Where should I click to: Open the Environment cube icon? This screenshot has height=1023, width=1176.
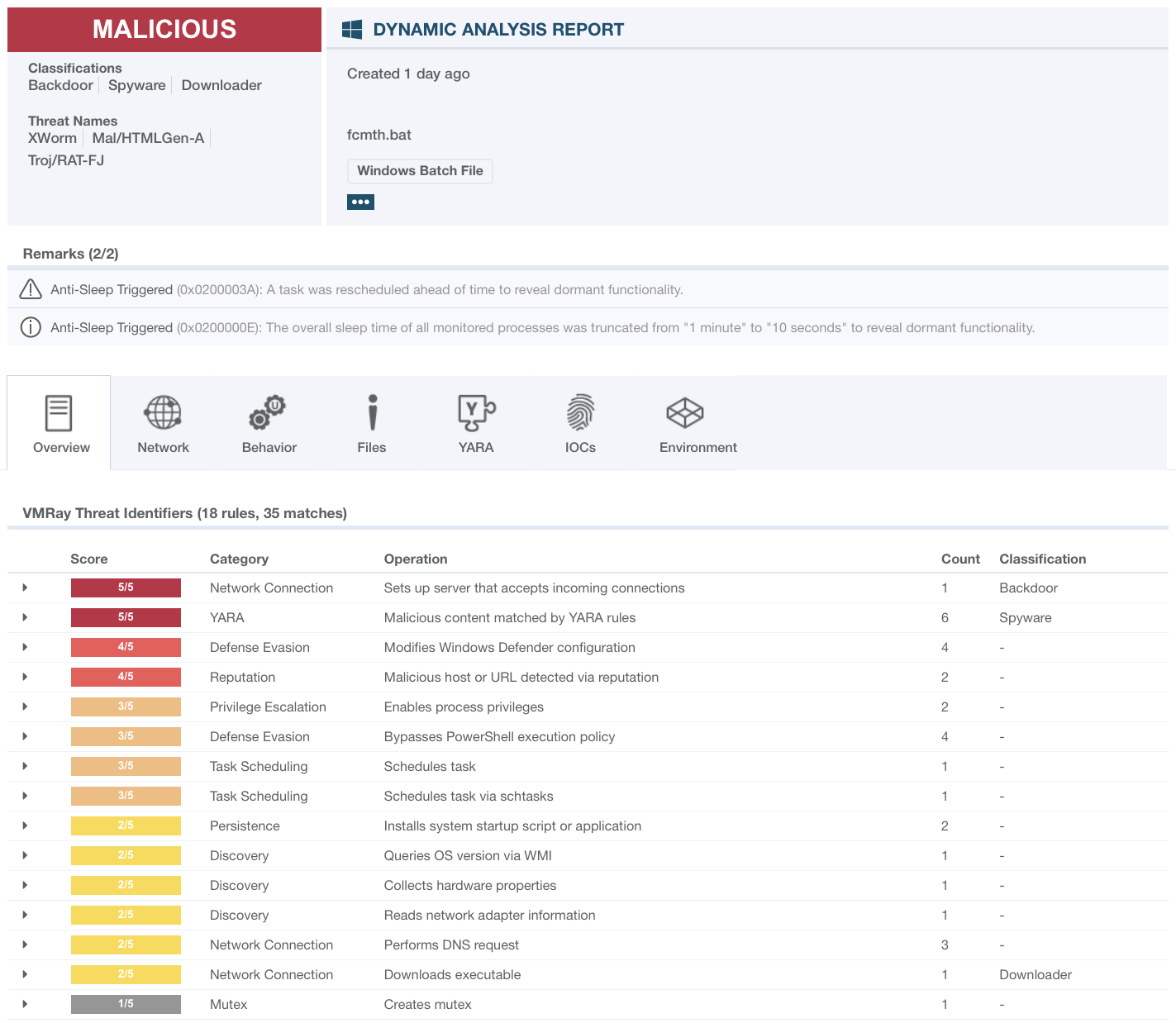684,412
